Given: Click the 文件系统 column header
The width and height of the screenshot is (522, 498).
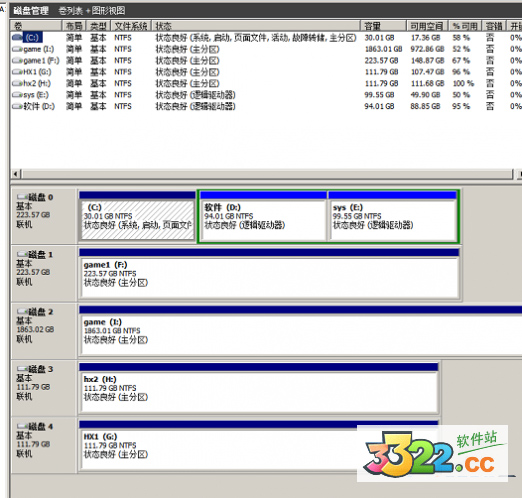Looking at the screenshot, I should (x=131, y=26).
